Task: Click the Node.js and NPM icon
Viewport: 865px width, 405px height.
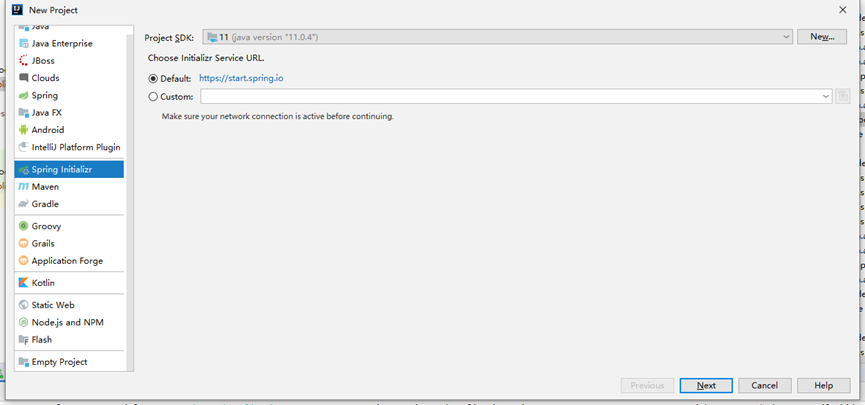Action: coord(23,322)
